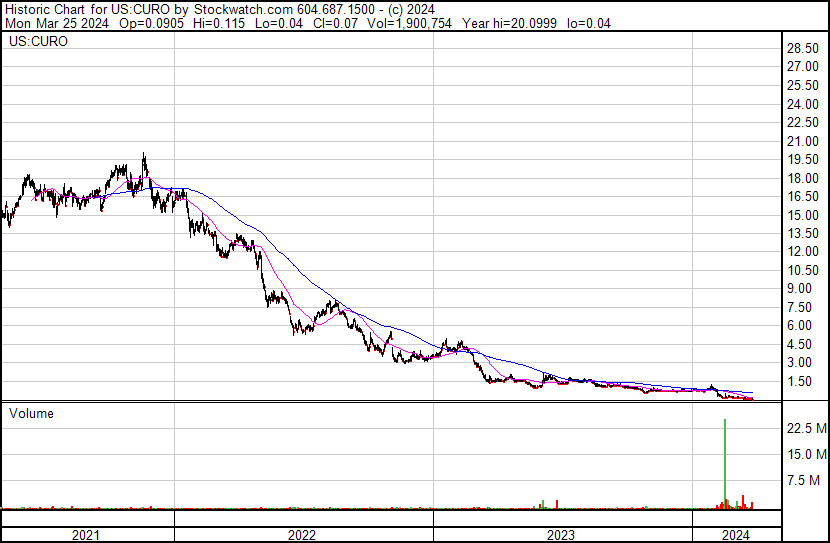
Task: Select the 2022 year label on time axis
Action: (x=302, y=535)
